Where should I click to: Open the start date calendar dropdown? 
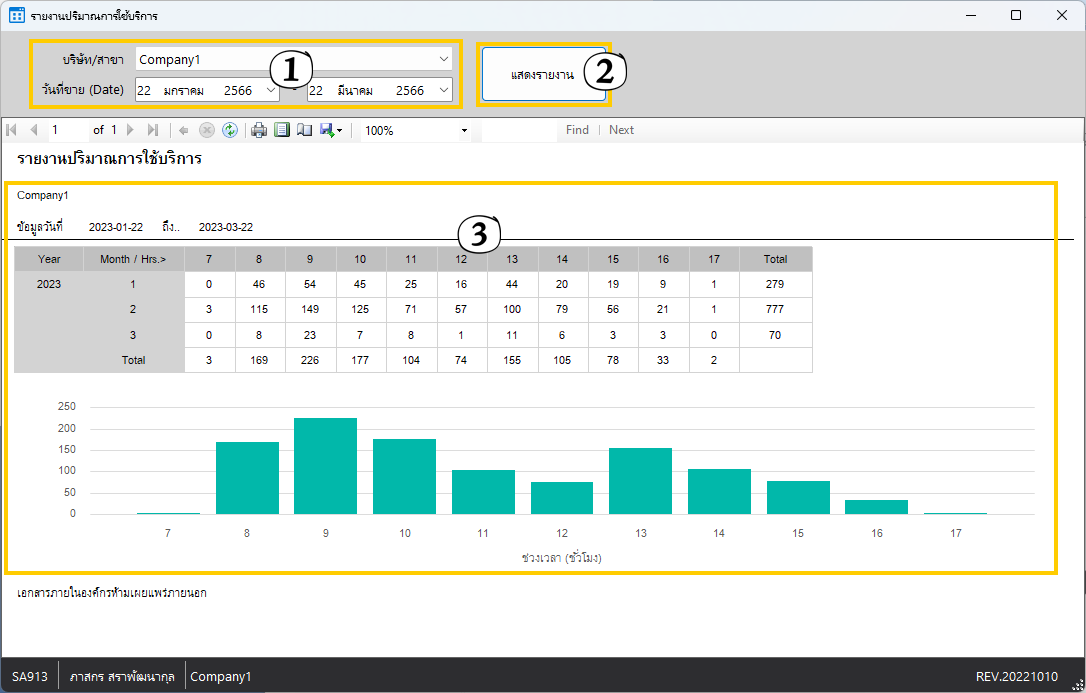(x=271, y=90)
